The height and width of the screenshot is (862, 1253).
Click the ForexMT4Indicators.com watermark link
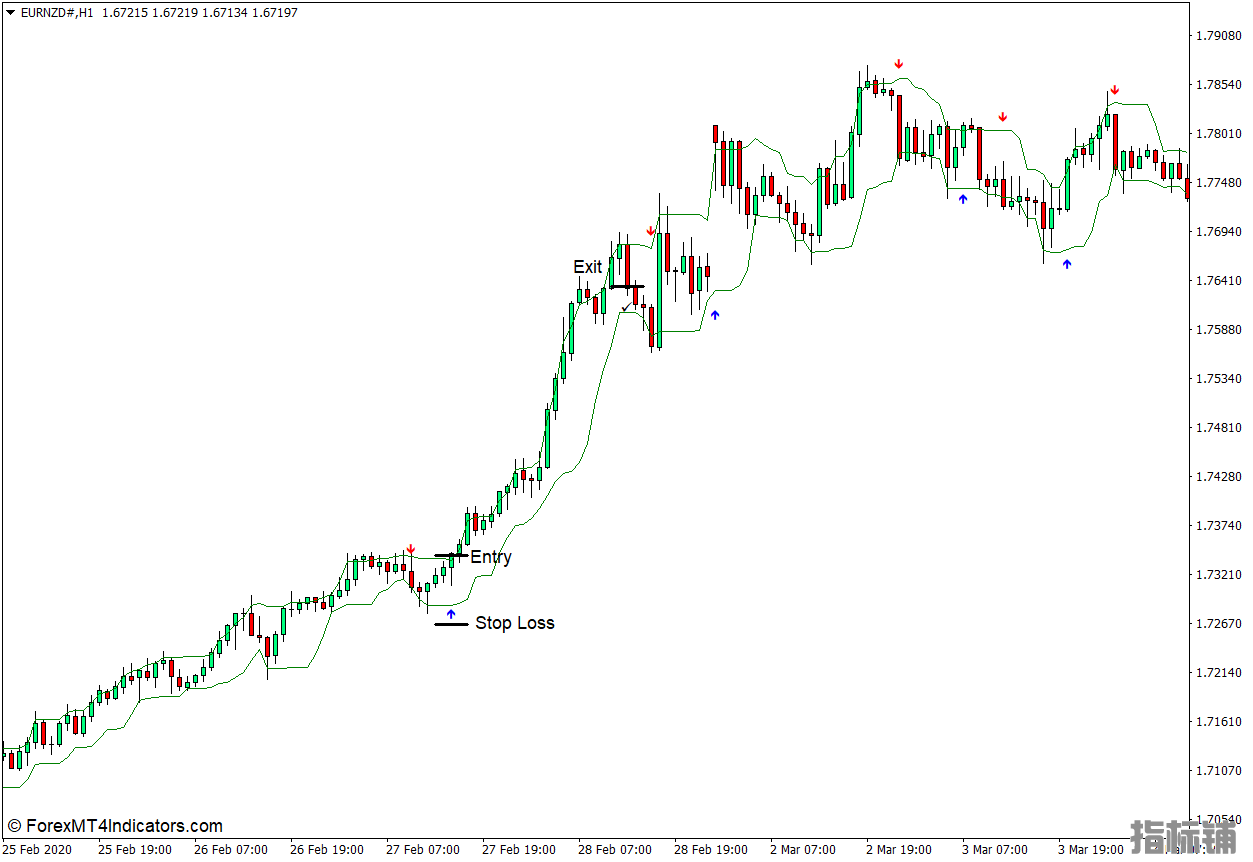[114, 826]
